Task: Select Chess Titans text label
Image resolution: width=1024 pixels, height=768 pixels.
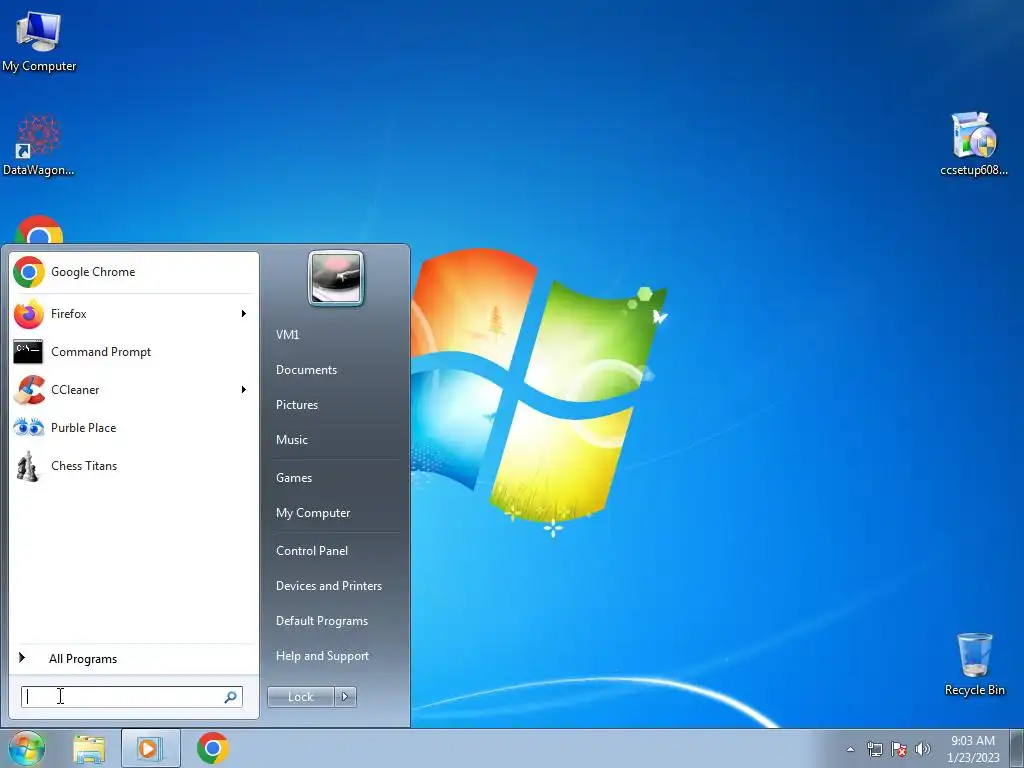Action: coord(84,466)
